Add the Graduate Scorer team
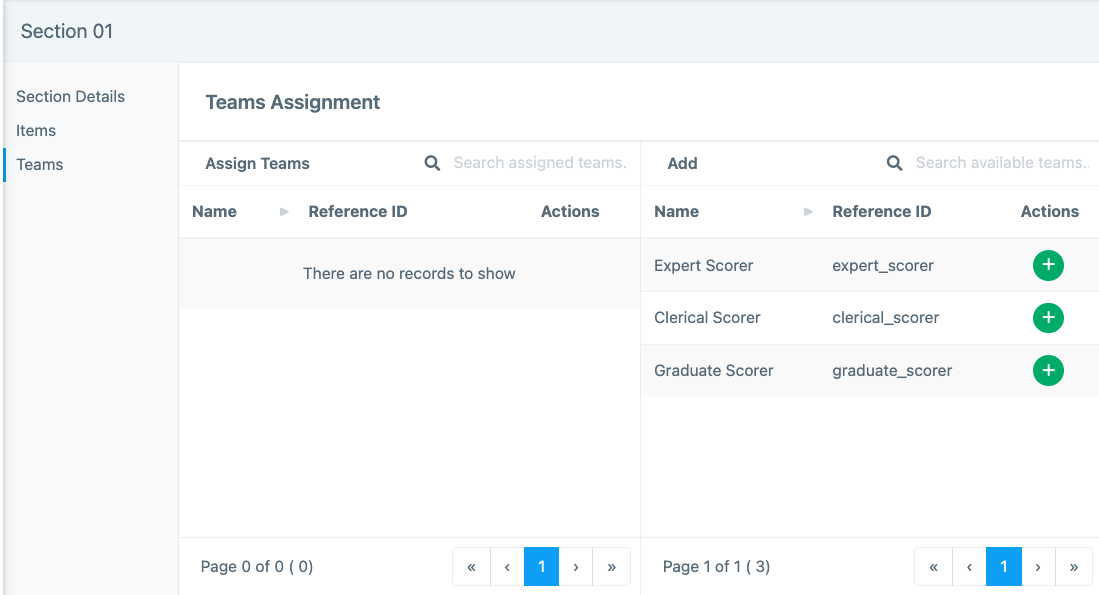The image size is (1099, 595). click(x=1048, y=371)
